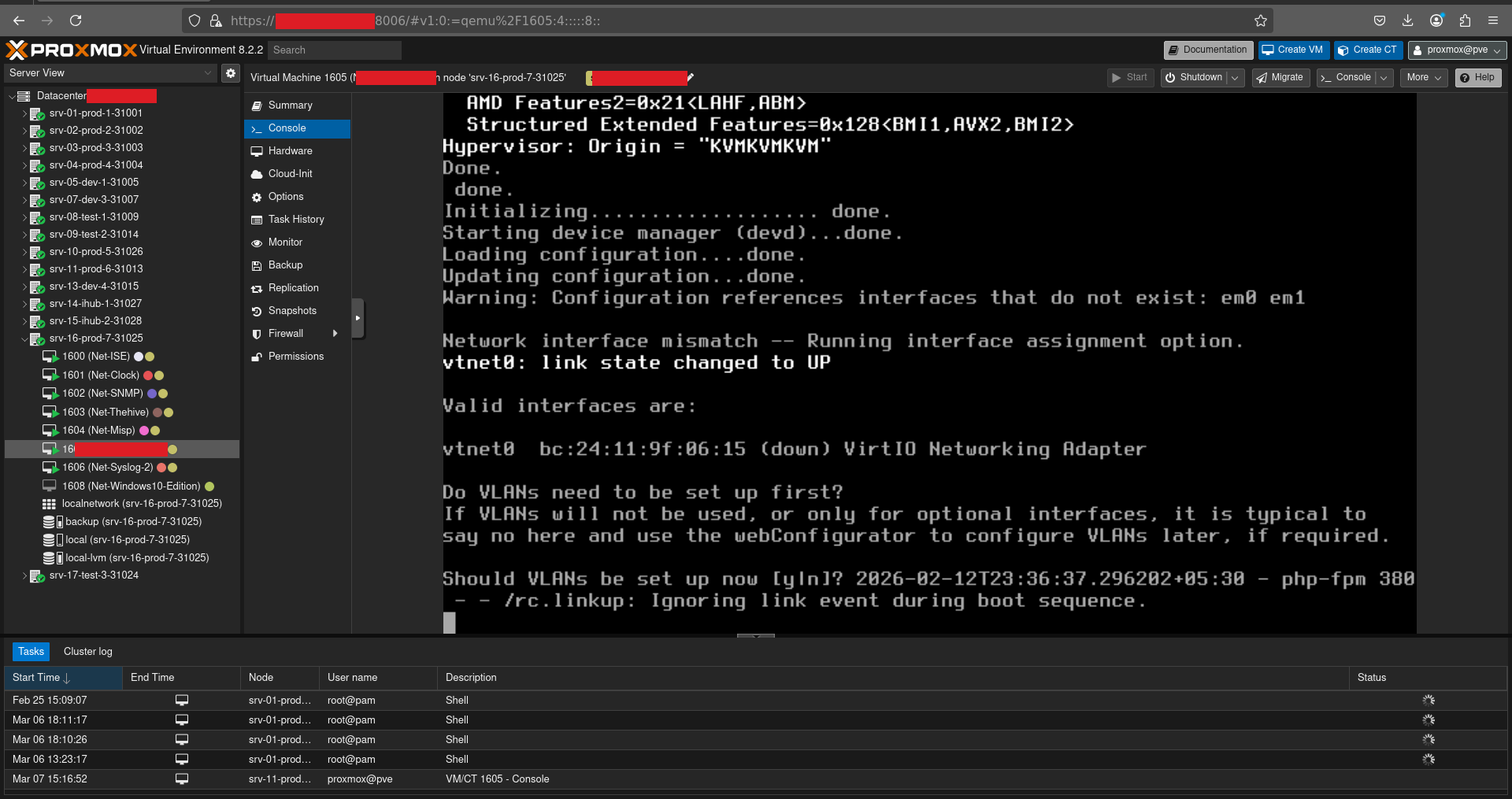
Task: Open the proxmox@pve user menu
Action: pyautogui.click(x=1457, y=50)
